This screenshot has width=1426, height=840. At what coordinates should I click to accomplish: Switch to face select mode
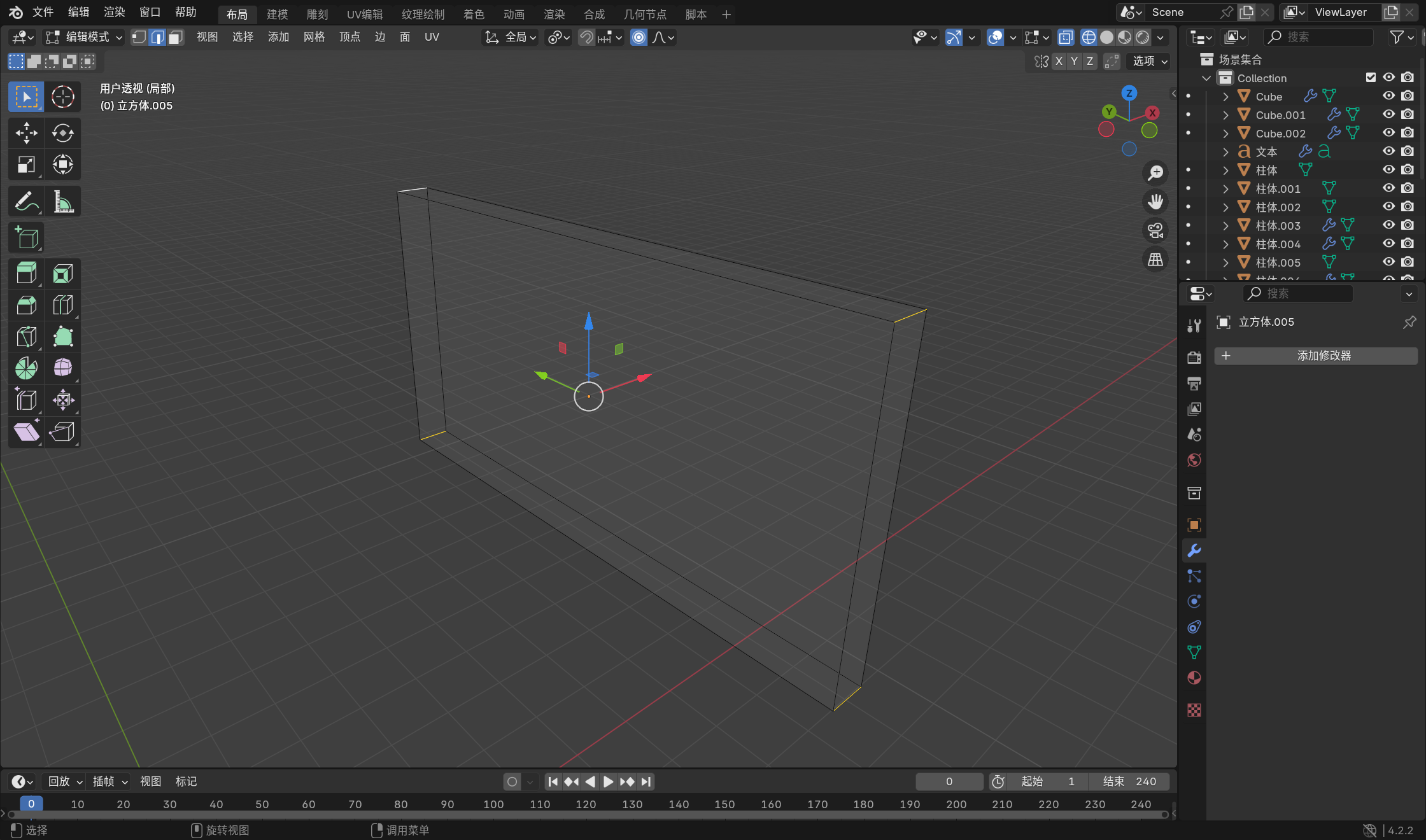176,38
